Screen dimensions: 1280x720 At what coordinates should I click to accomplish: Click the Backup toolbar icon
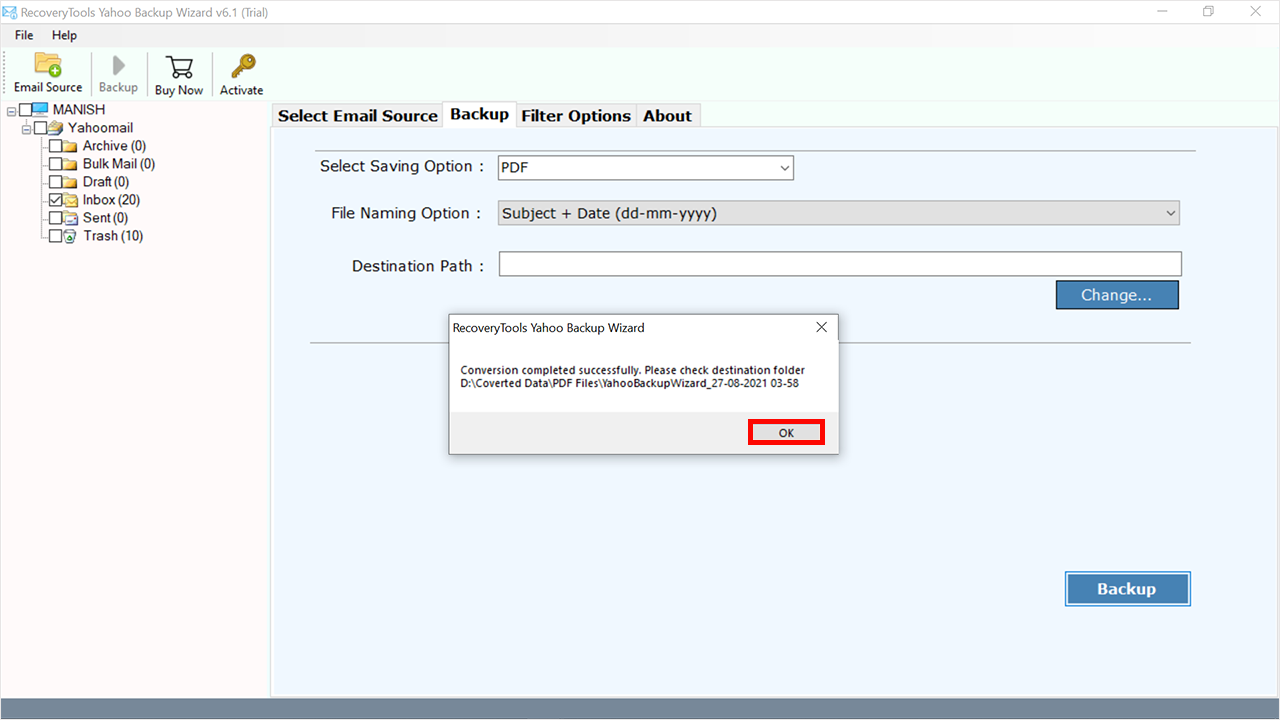pos(119,66)
